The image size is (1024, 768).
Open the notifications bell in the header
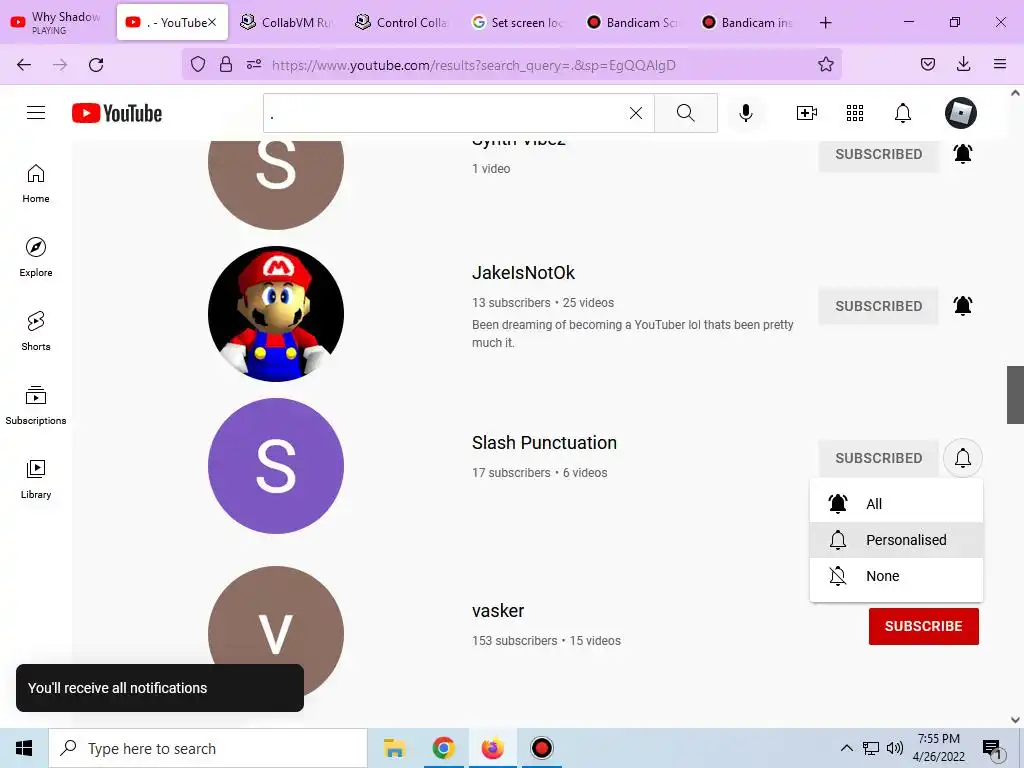[x=903, y=113]
